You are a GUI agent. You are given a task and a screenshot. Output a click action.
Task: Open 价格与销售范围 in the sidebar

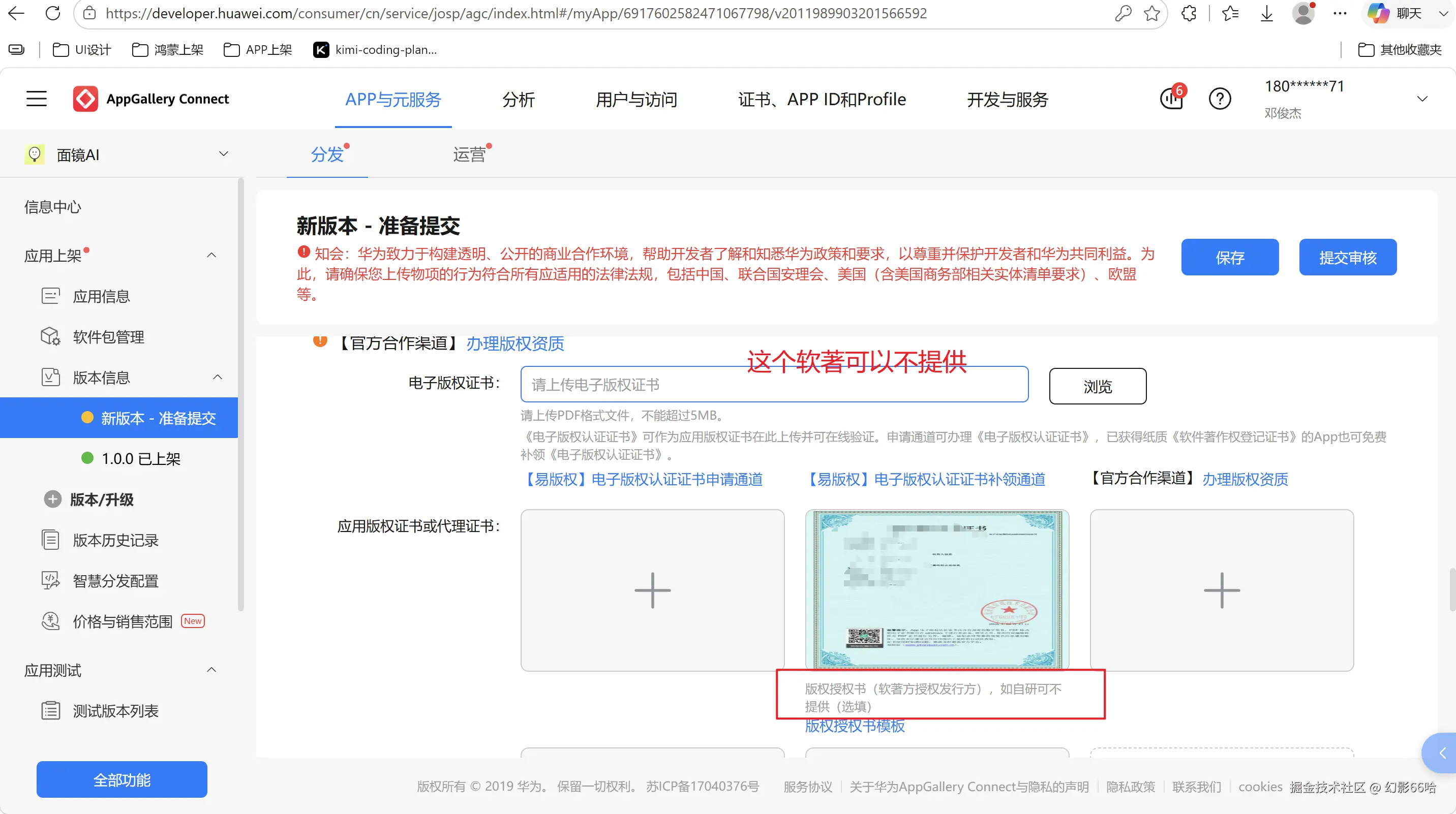click(x=122, y=621)
